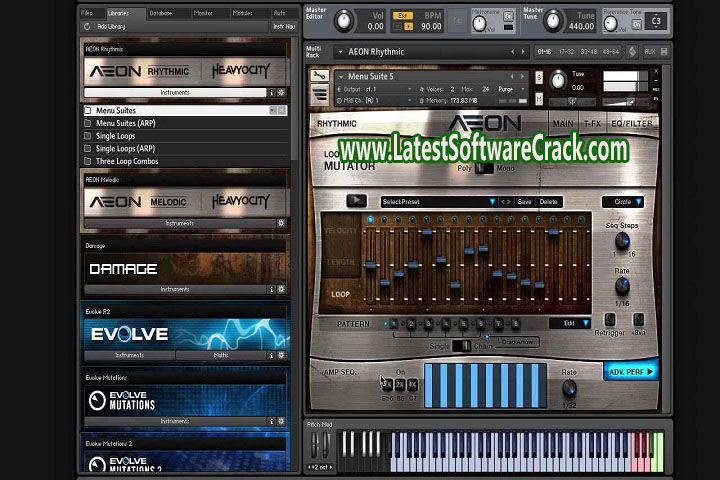Click the AEON Rhythmic info icon
This screenshot has height=480, width=720.
271,92
